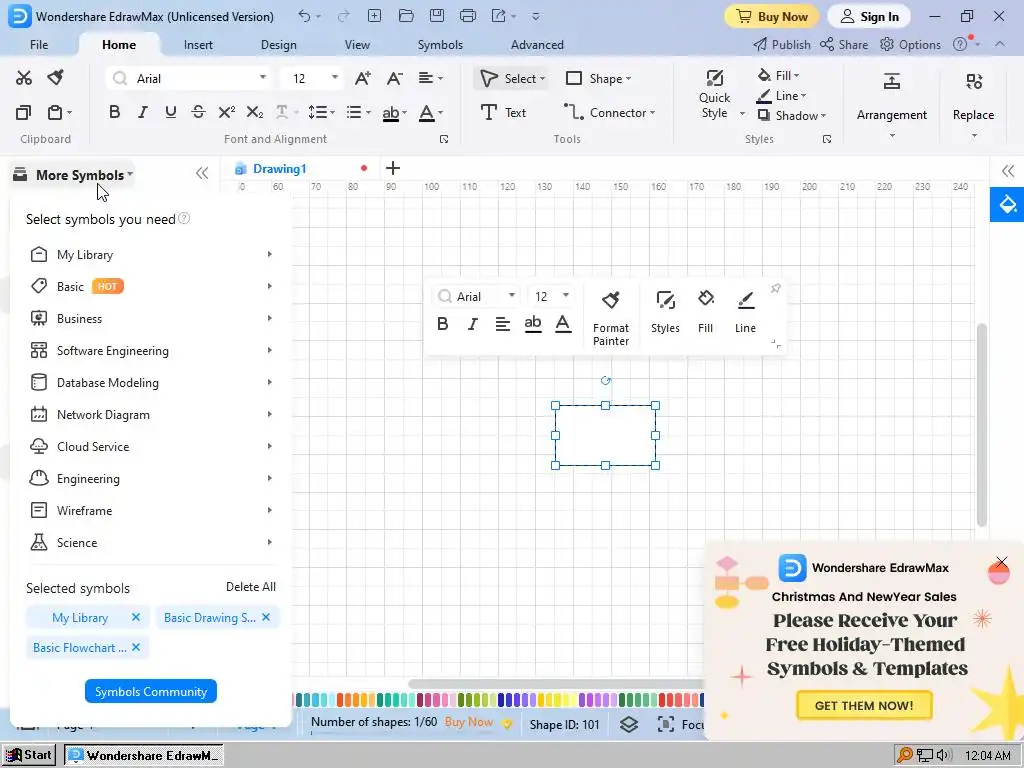1024x768 pixels.
Task: Open Styles in floating toolbar
Action: click(665, 312)
